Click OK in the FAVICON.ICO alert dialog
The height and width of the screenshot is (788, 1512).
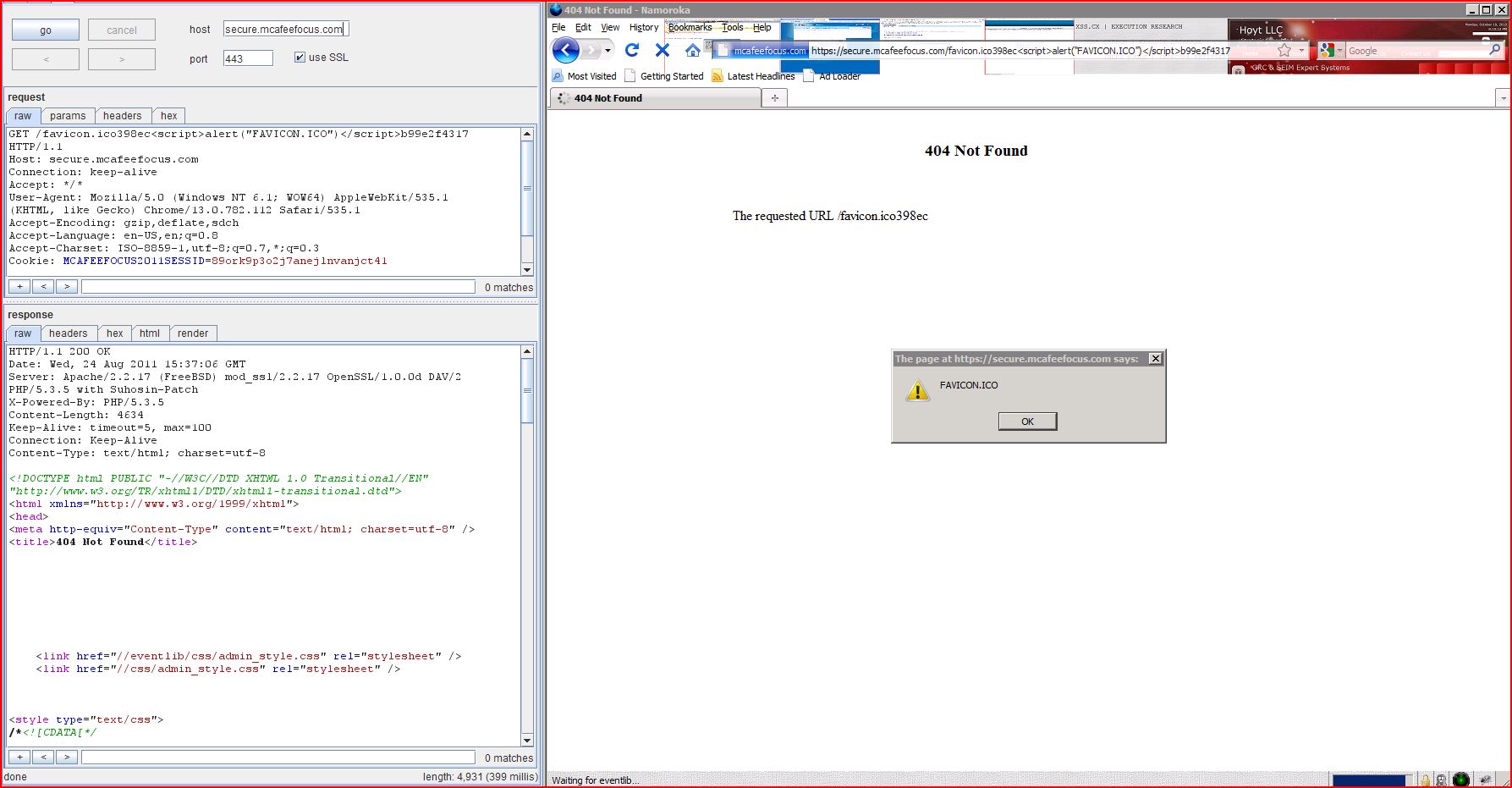[1027, 422]
